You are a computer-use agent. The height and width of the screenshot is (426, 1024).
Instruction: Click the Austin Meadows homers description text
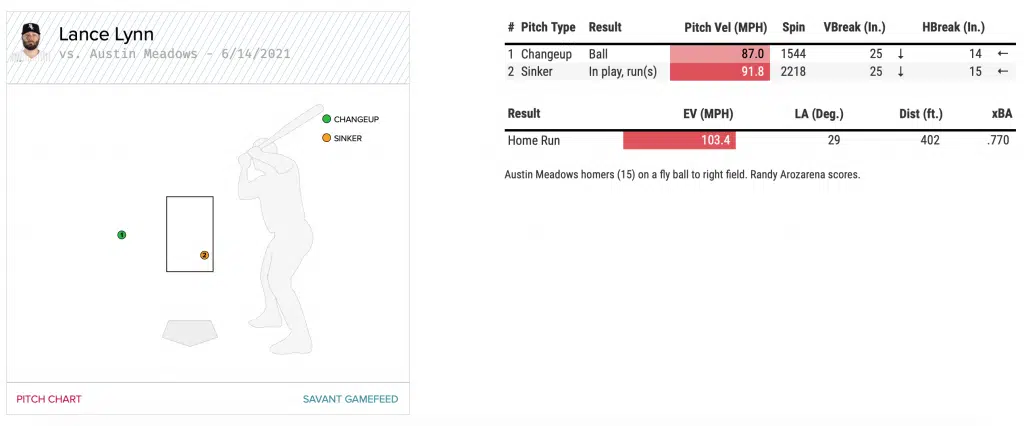click(683, 175)
